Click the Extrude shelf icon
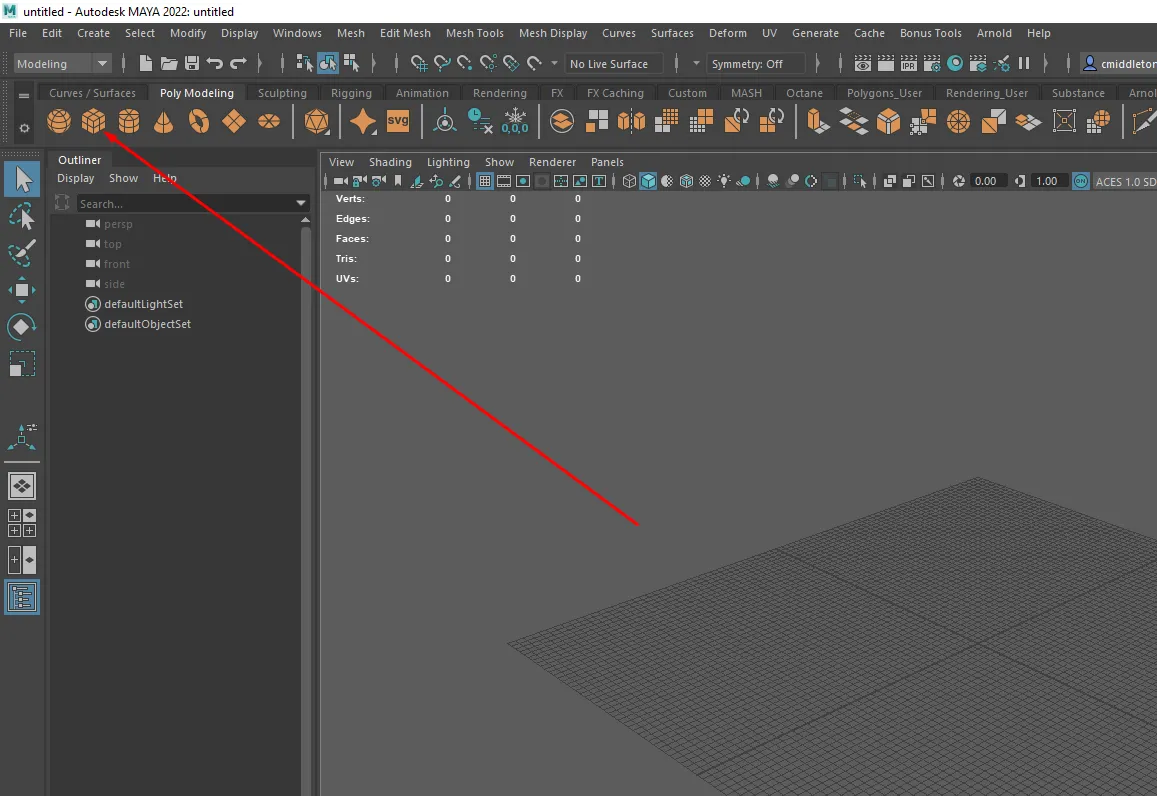The height and width of the screenshot is (796, 1157). click(817, 121)
